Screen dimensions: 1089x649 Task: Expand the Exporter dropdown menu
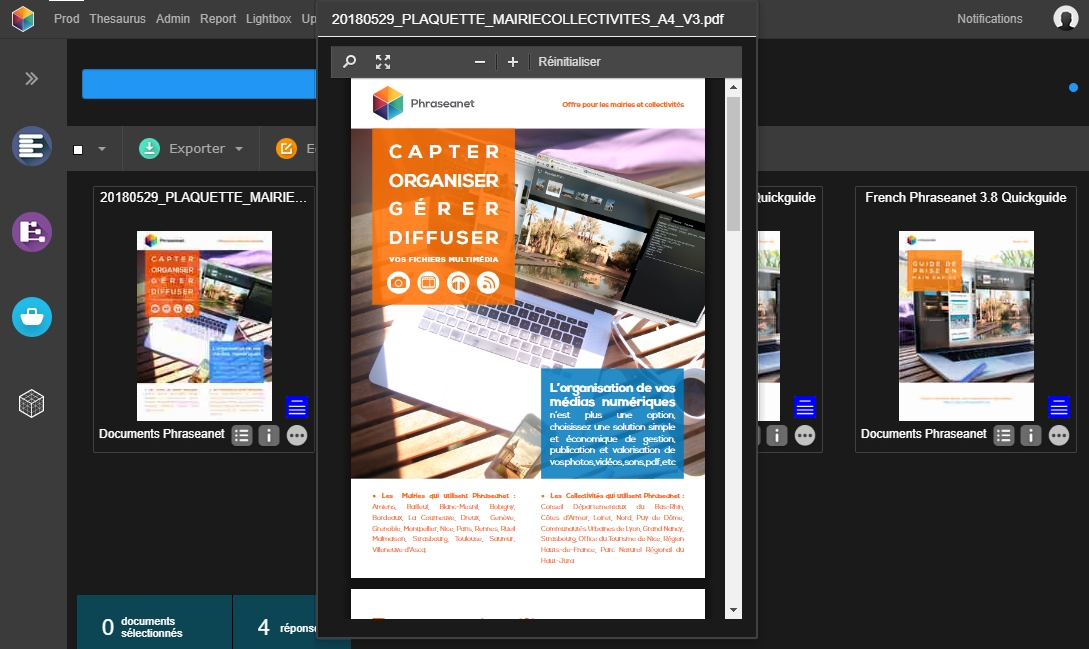[x=239, y=150]
